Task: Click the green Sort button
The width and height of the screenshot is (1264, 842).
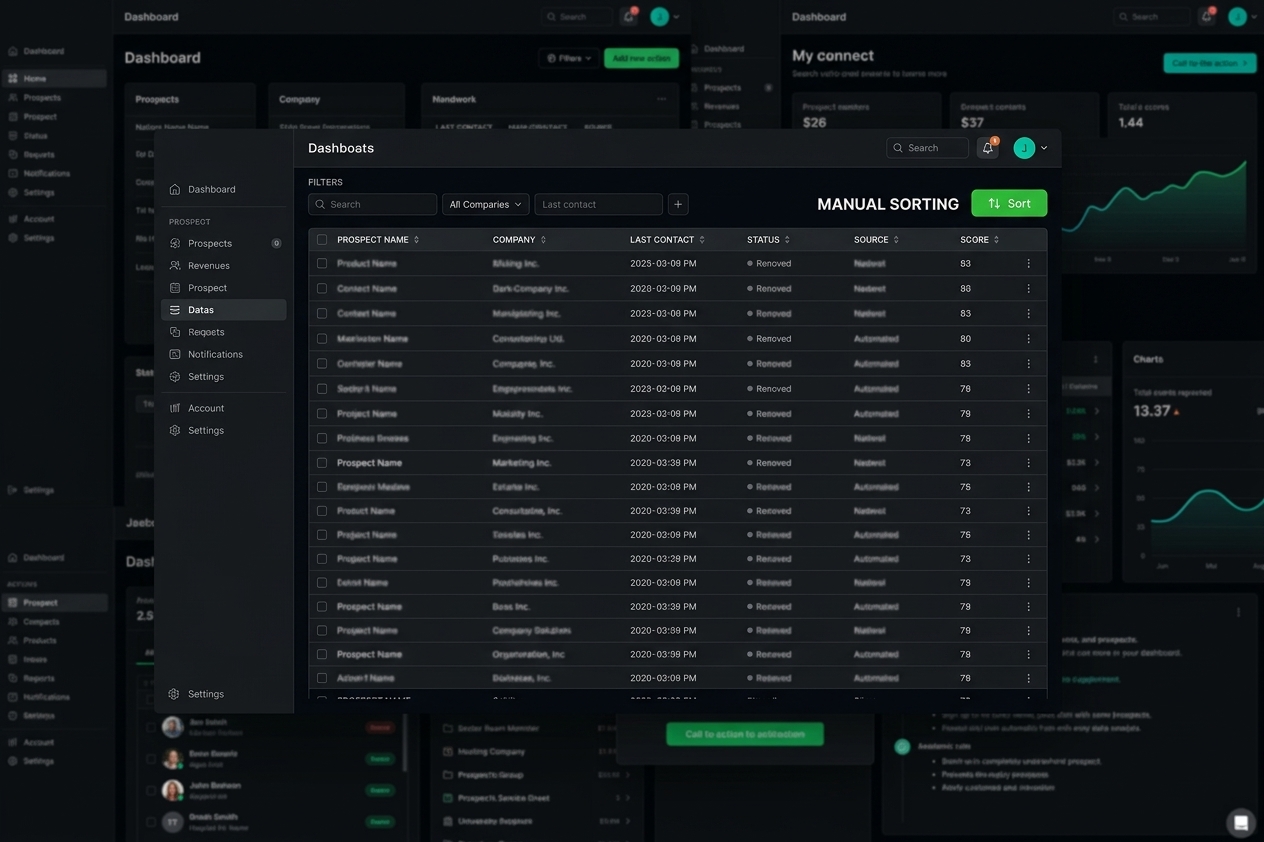Action: (x=1009, y=203)
